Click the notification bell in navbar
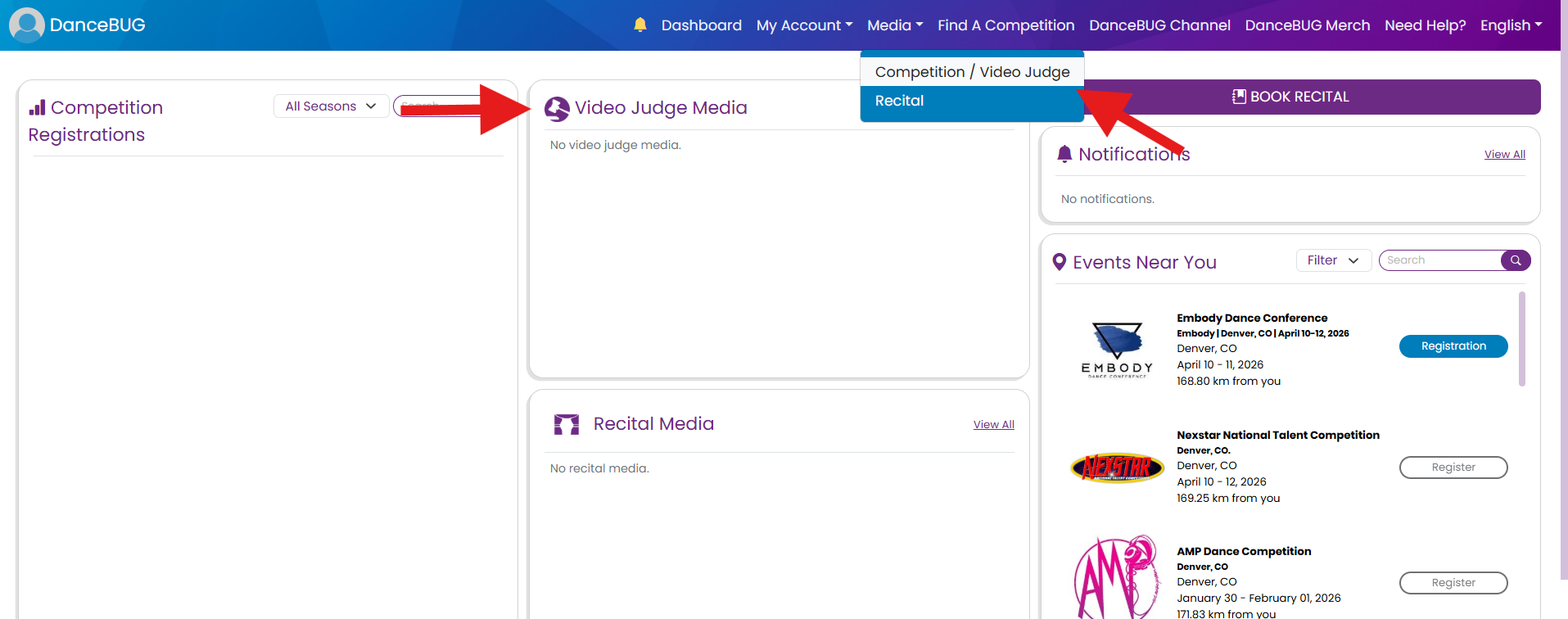 640,25
